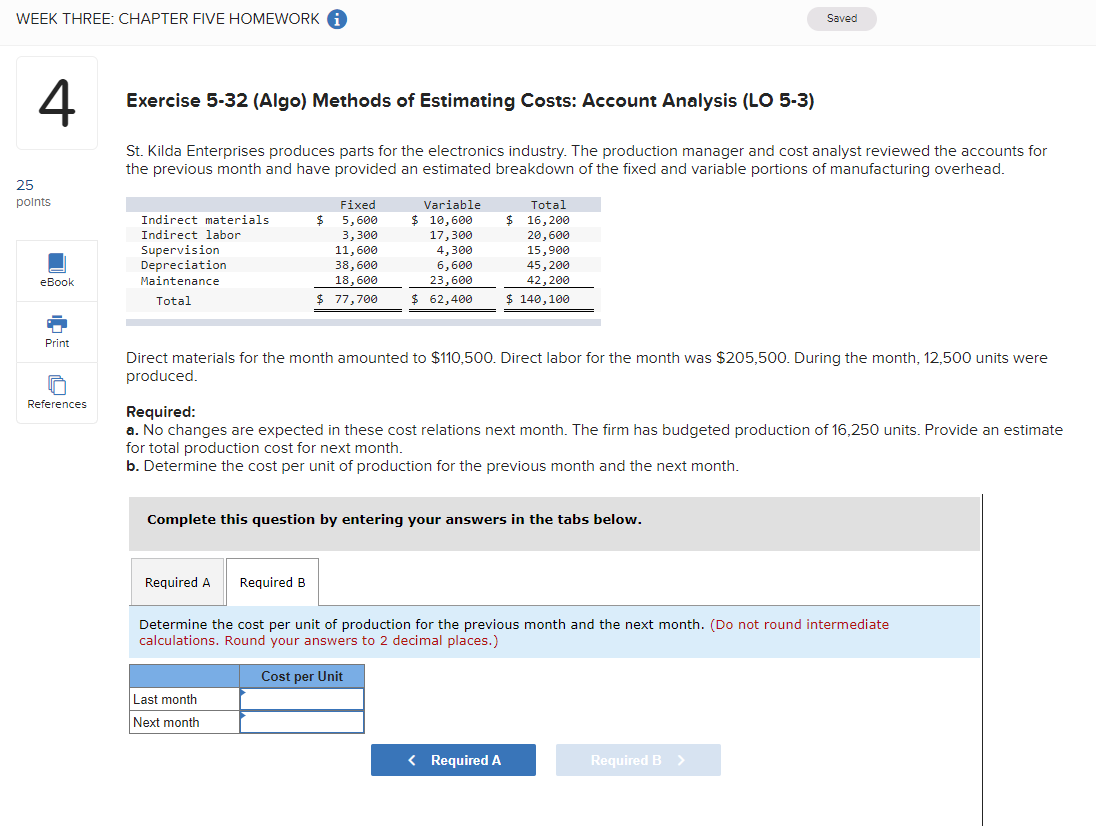Click the Required B navigation button

[x=638, y=760]
